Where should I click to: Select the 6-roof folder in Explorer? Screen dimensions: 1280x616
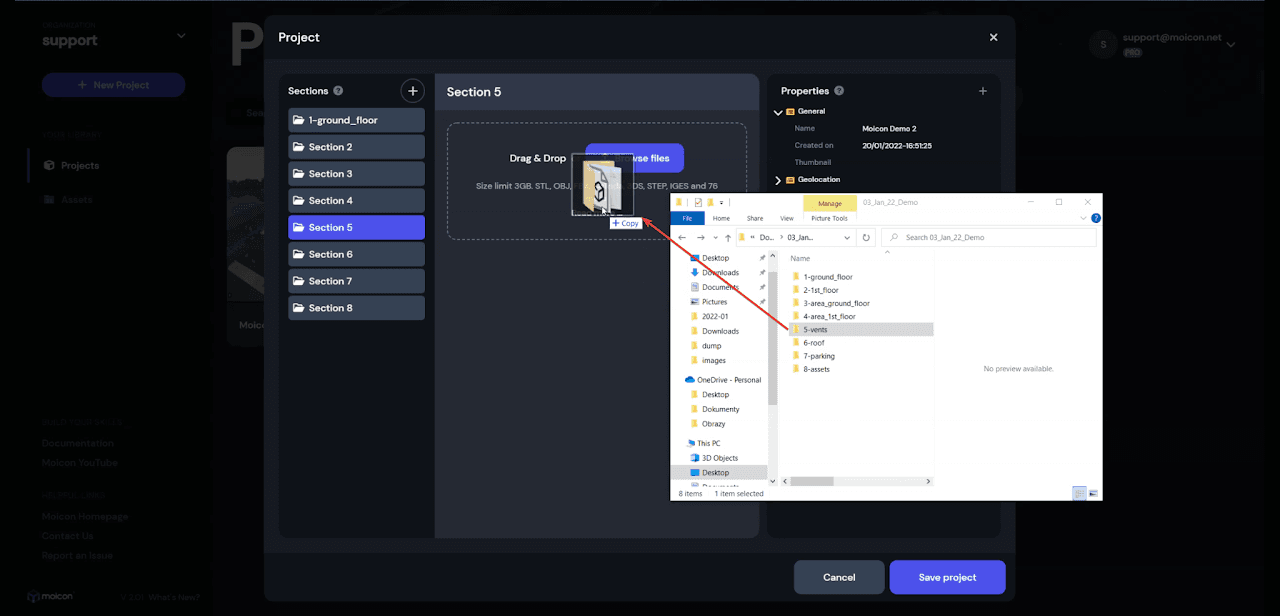pyautogui.click(x=814, y=343)
